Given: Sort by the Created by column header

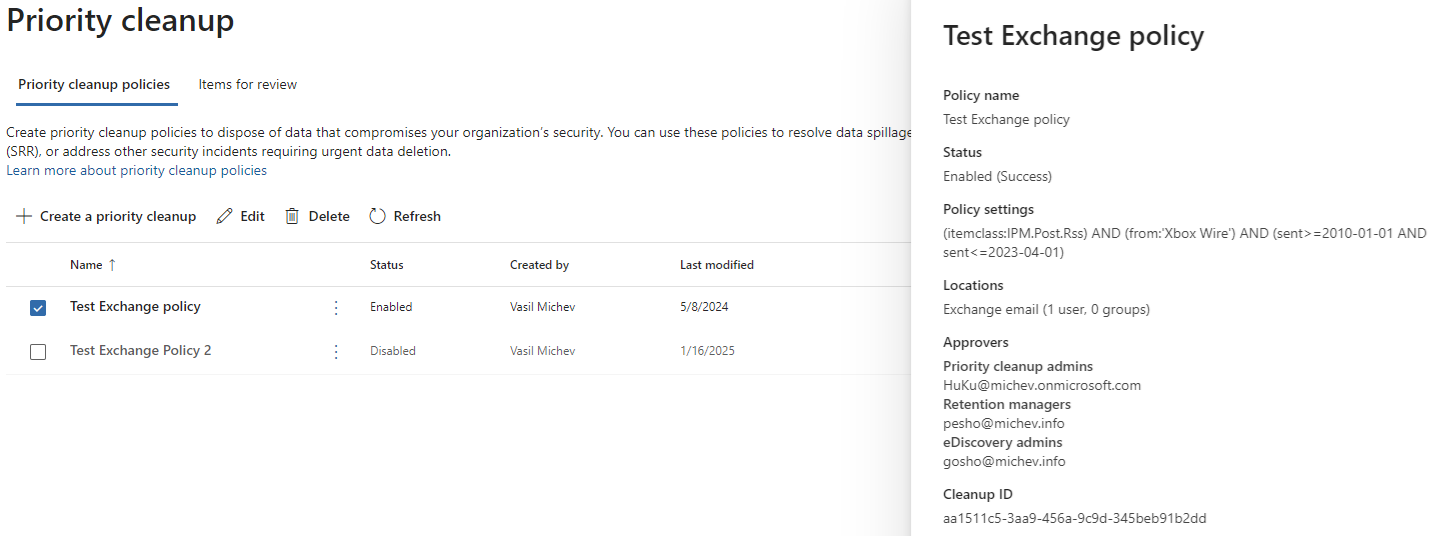Looking at the screenshot, I should pyautogui.click(x=539, y=265).
